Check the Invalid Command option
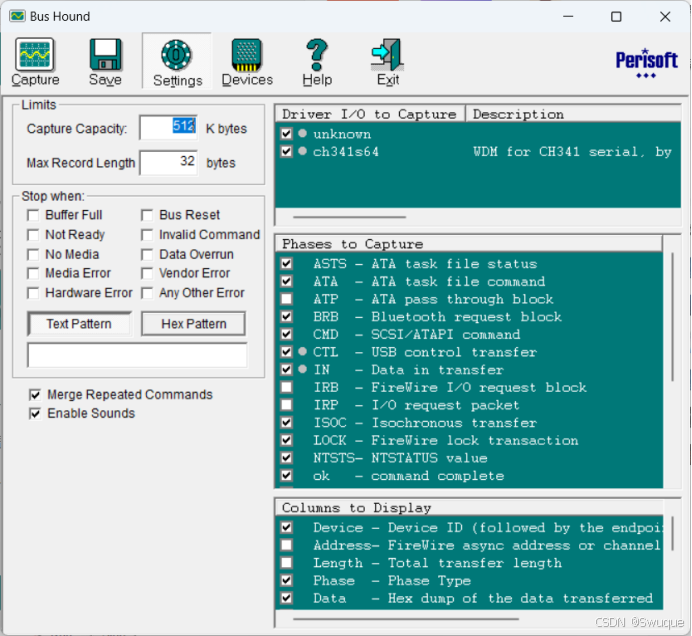The width and height of the screenshot is (692, 636). tap(147, 235)
